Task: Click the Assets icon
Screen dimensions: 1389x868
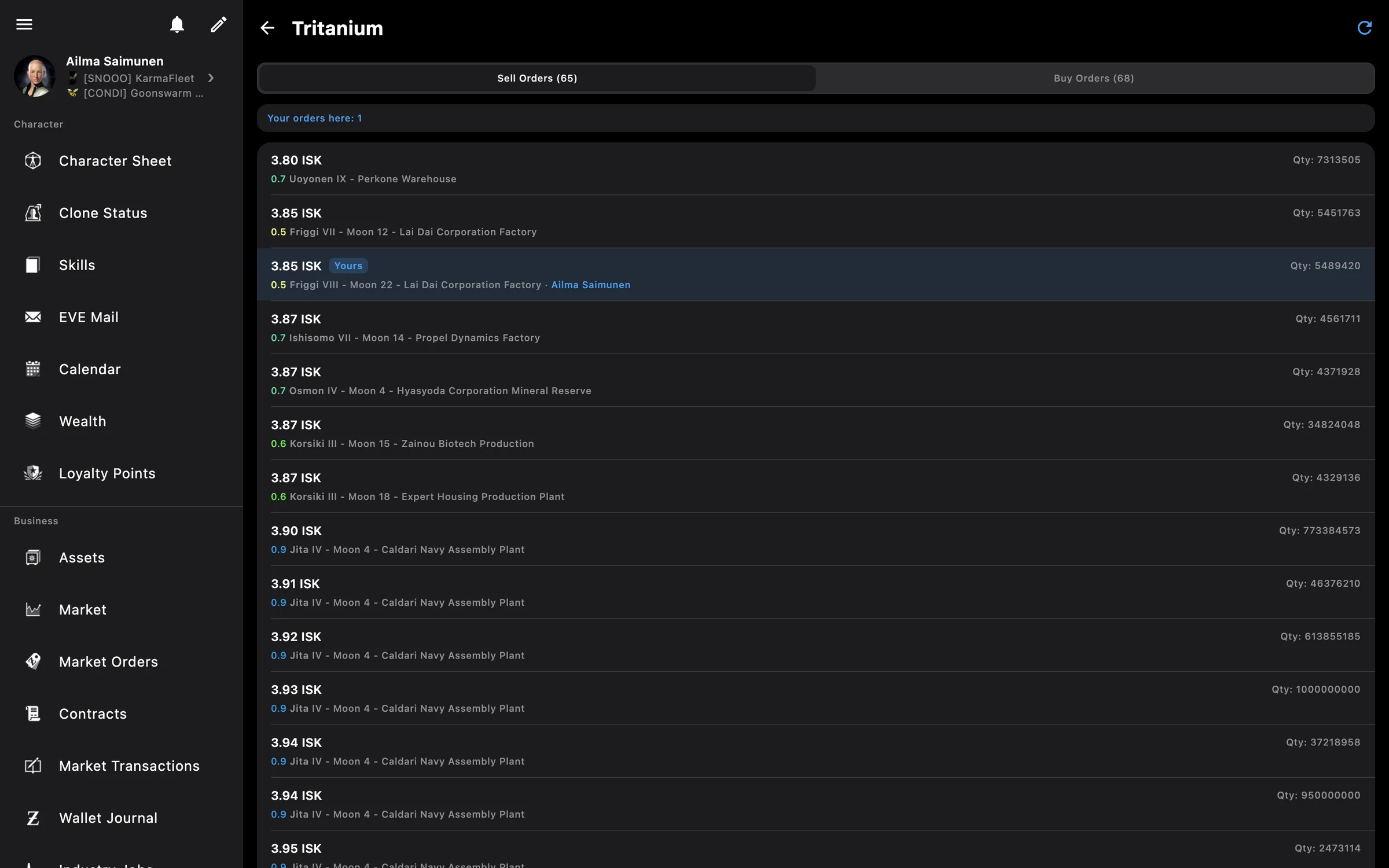Action: point(33,557)
